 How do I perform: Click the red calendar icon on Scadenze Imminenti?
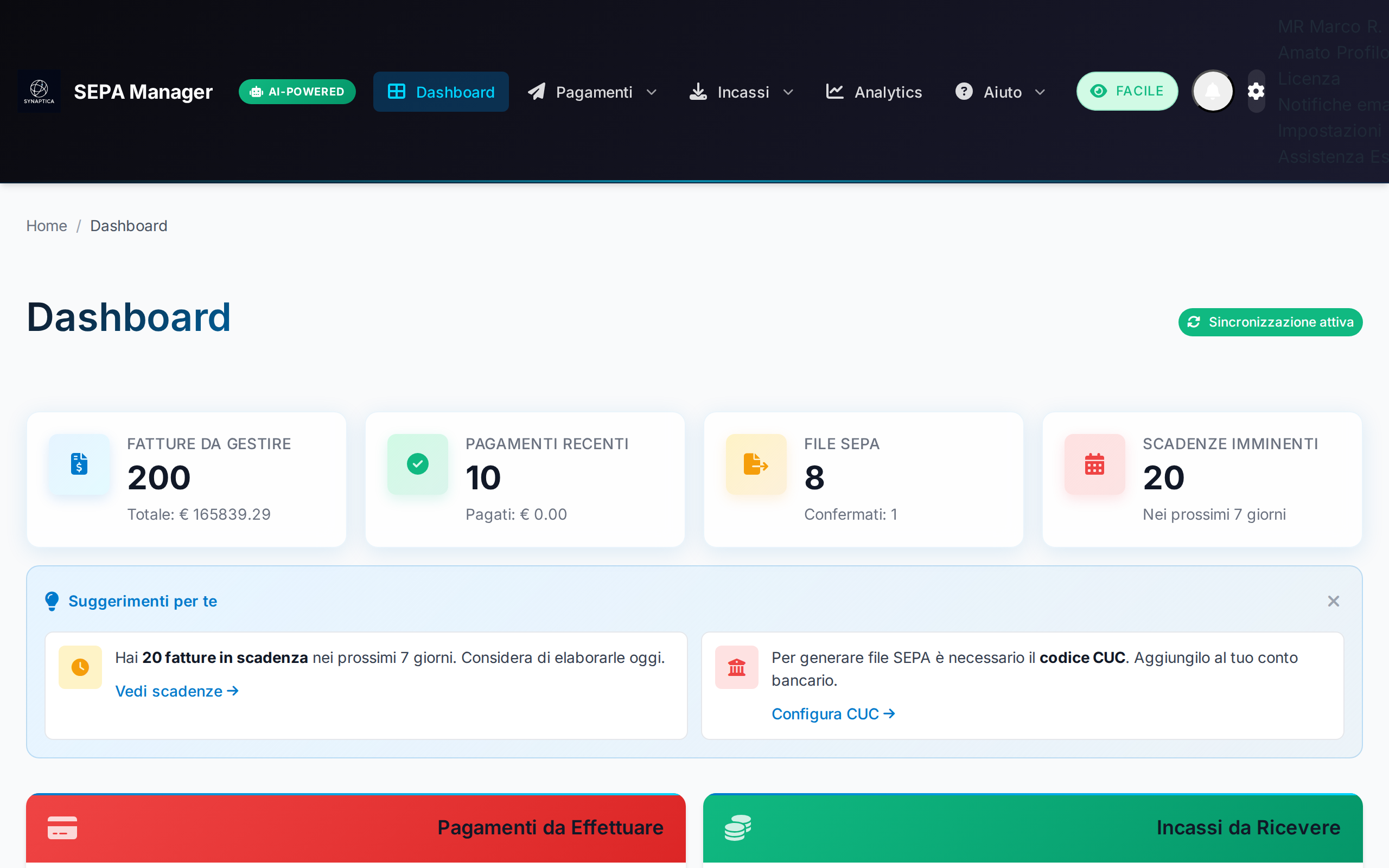tap(1093, 464)
